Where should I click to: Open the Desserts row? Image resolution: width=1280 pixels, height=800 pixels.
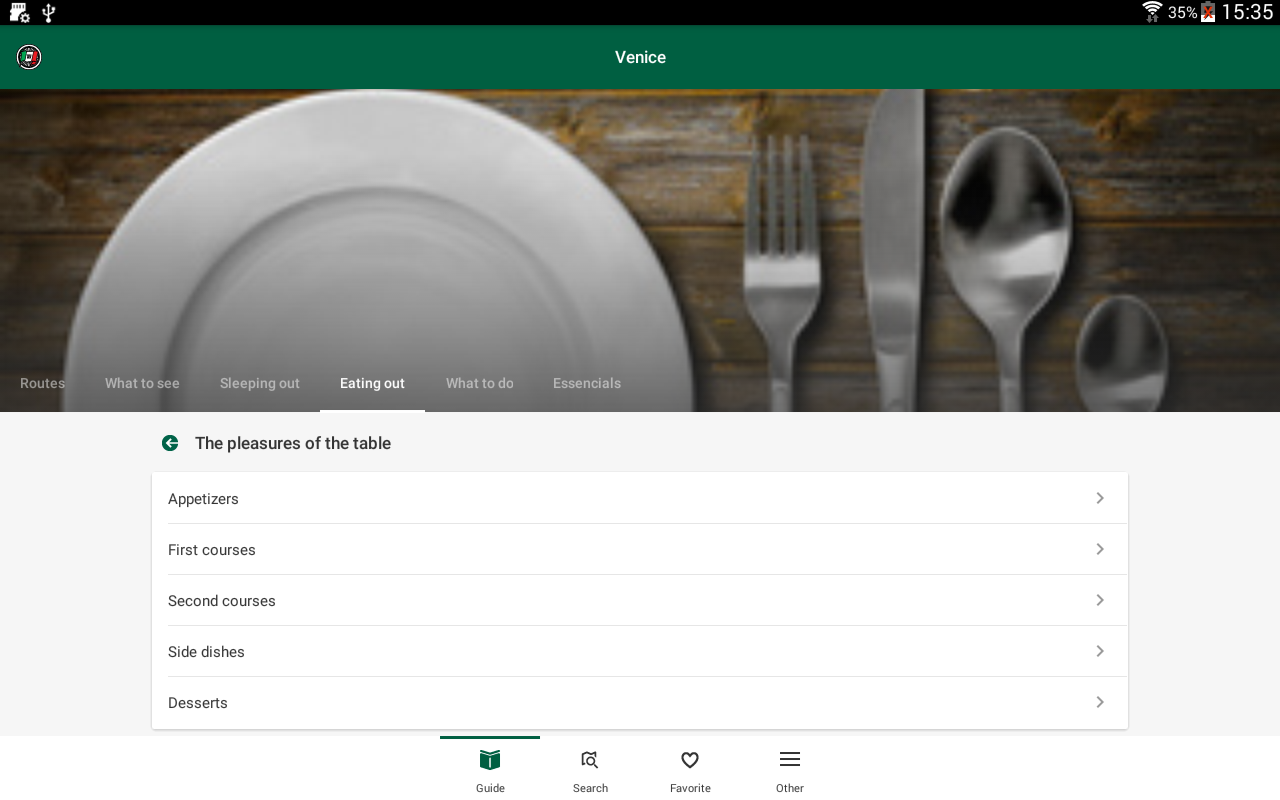coord(640,703)
